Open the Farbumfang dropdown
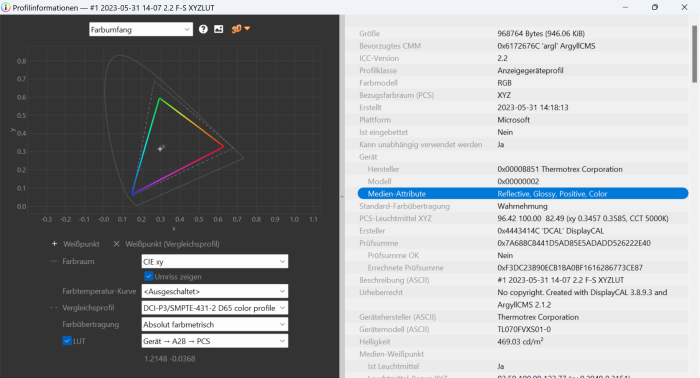This screenshot has width=700, height=378. pos(141,29)
